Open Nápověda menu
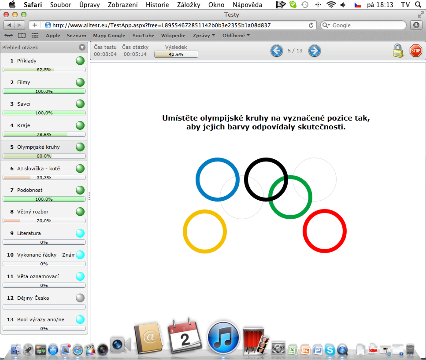Screen dimensions: 426x360 point(247,5)
